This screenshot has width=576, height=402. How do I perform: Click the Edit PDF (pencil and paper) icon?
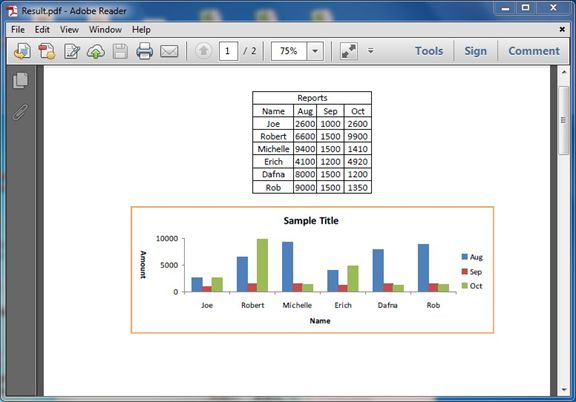pyautogui.click(x=72, y=51)
